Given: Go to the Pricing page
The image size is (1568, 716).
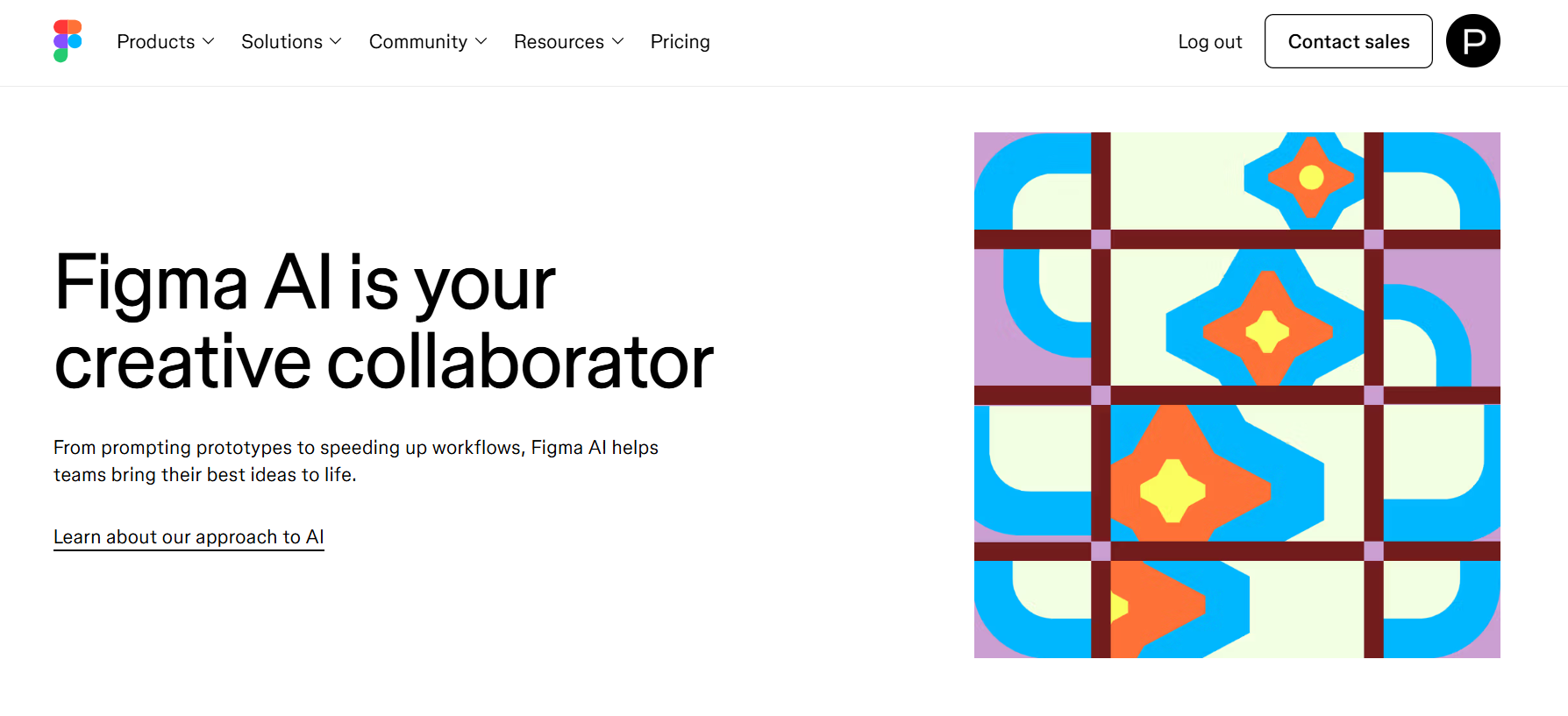Looking at the screenshot, I should coord(680,41).
